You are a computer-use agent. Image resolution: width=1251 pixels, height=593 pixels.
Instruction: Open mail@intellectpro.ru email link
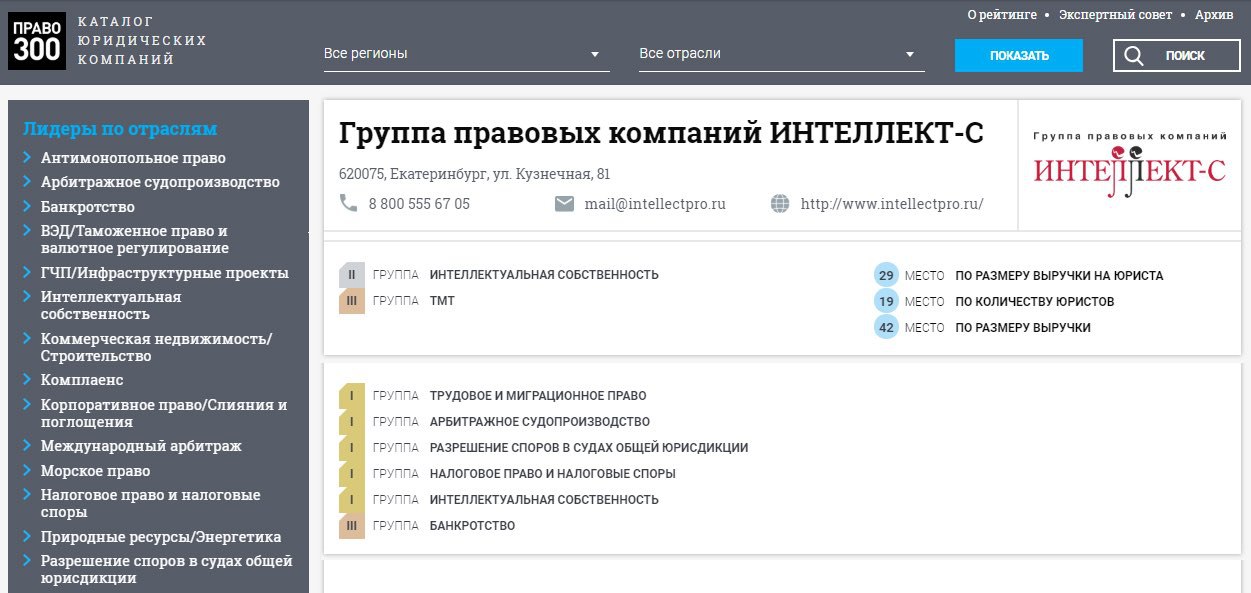655,204
